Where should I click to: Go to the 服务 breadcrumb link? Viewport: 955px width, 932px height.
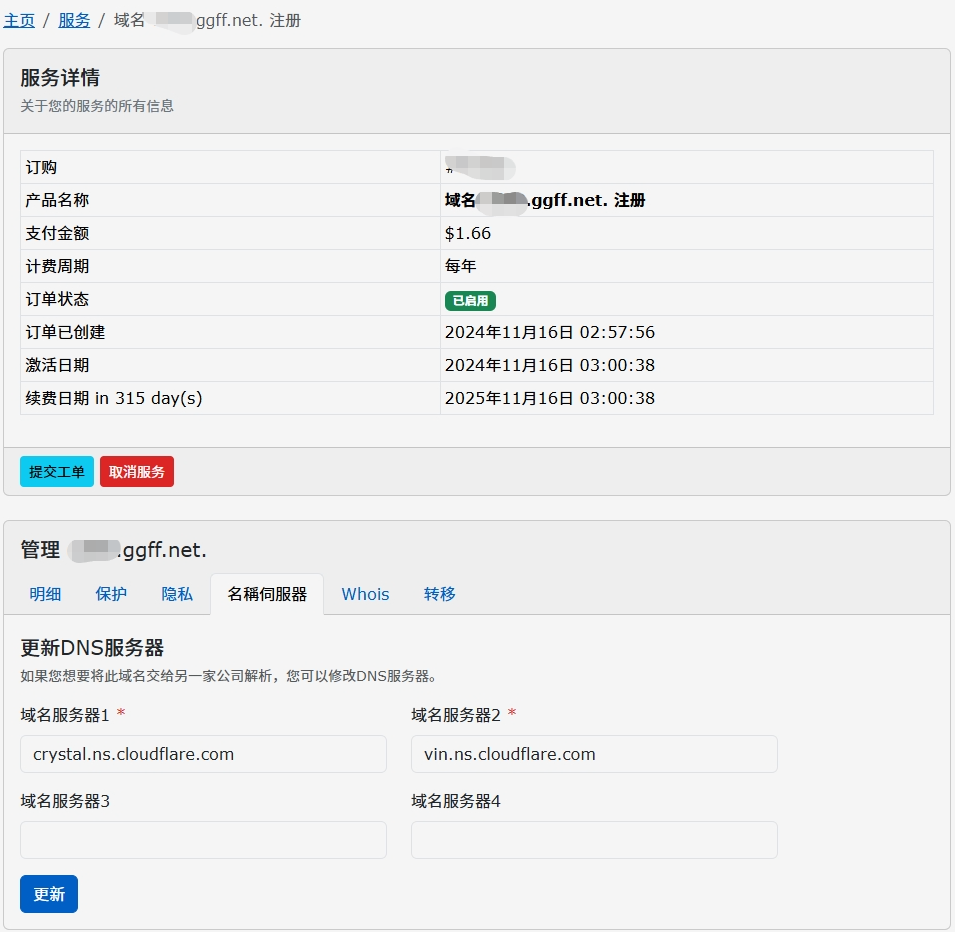click(x=74, y=20)
